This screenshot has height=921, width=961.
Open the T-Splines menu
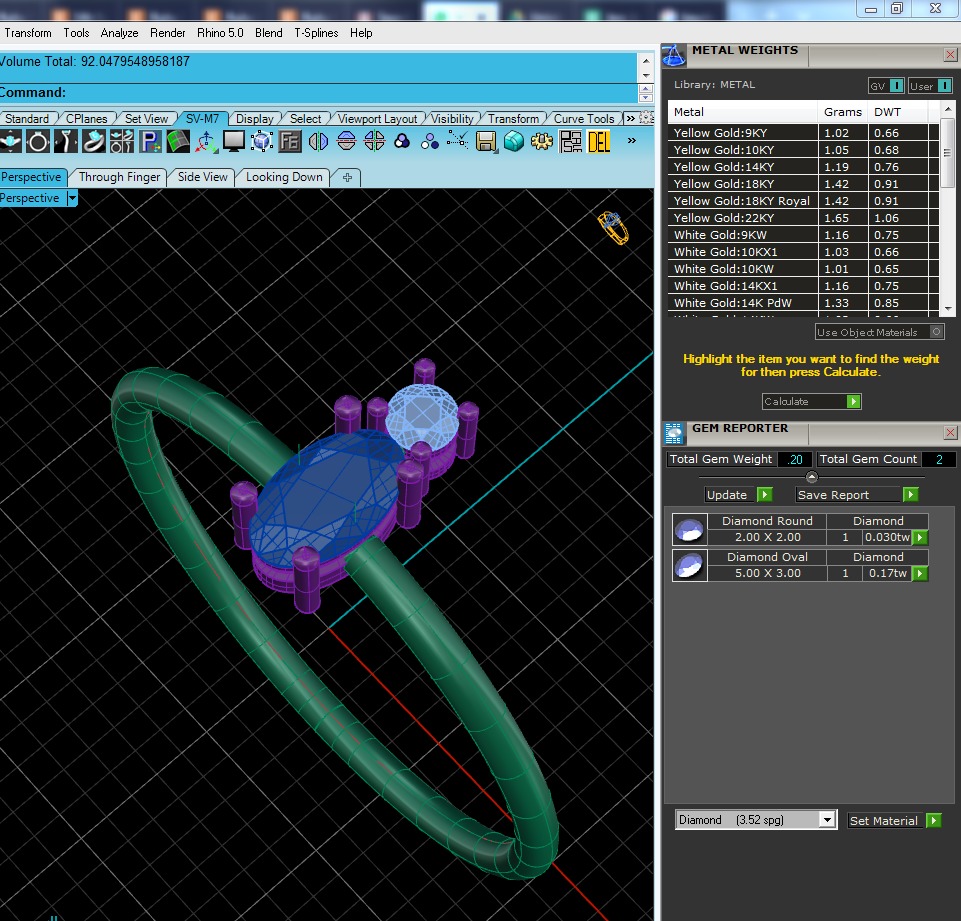pos(316,33)
